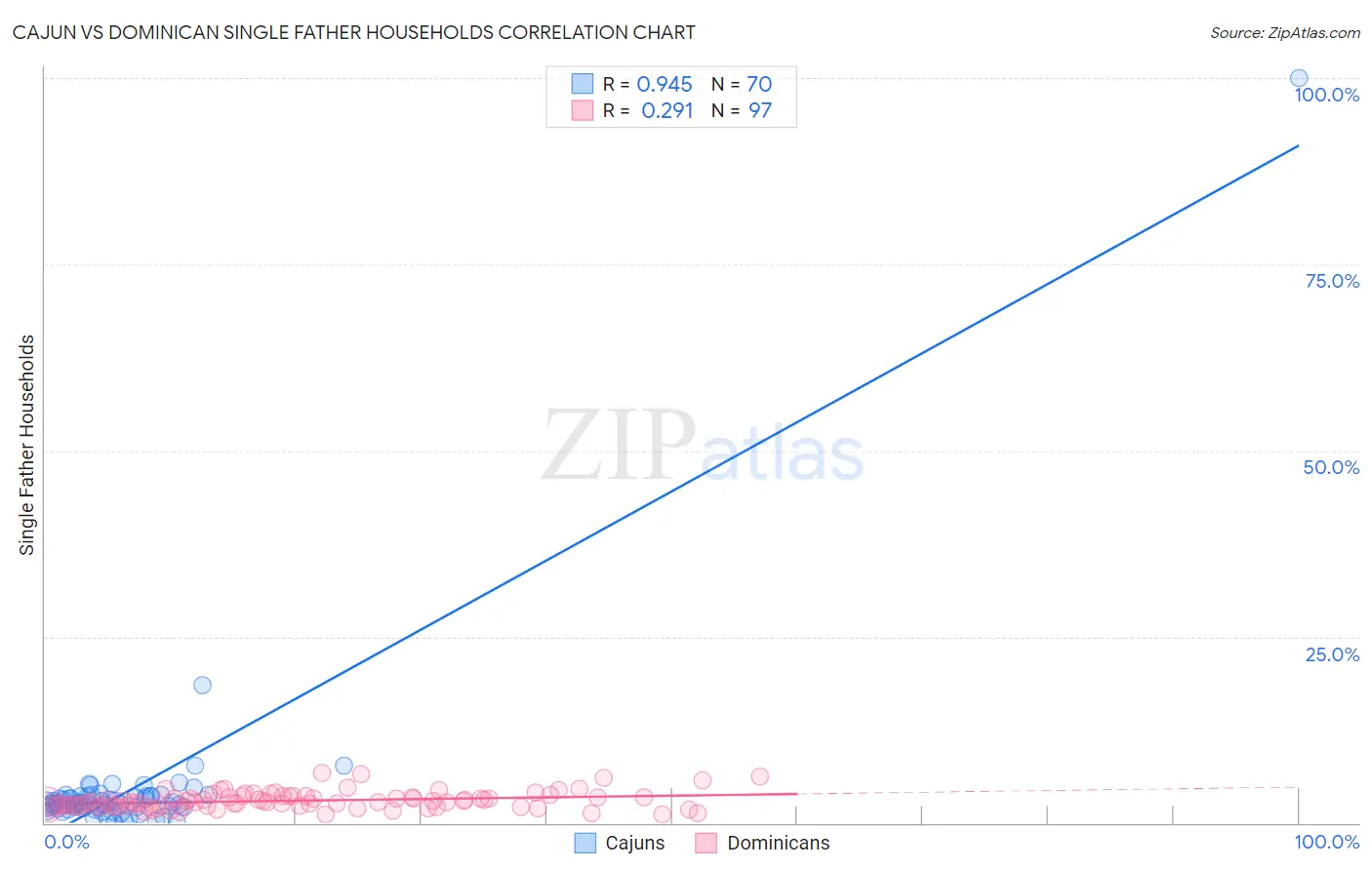The height and width of the screenshot is (870, 1372).
Task: Open the Source: ZipAtlas.com link
Action: pyautogui.click(x=1285, y=32)
